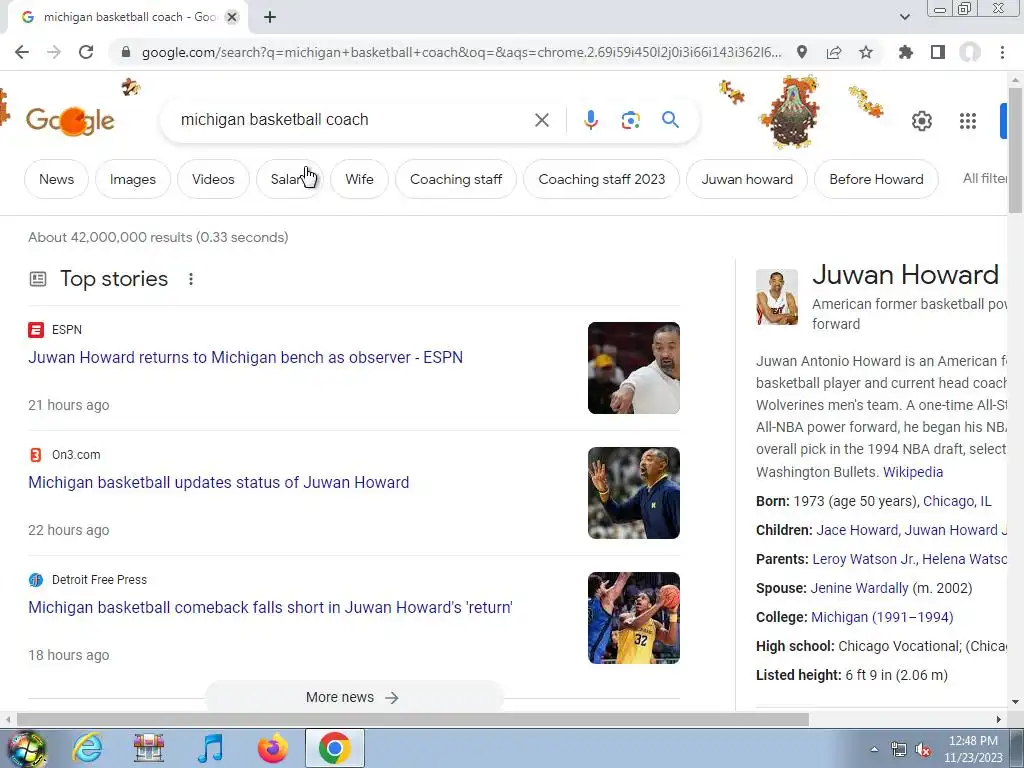Open Detroit Free Press comeback story
1024x768 pixels.
point(270,607)
